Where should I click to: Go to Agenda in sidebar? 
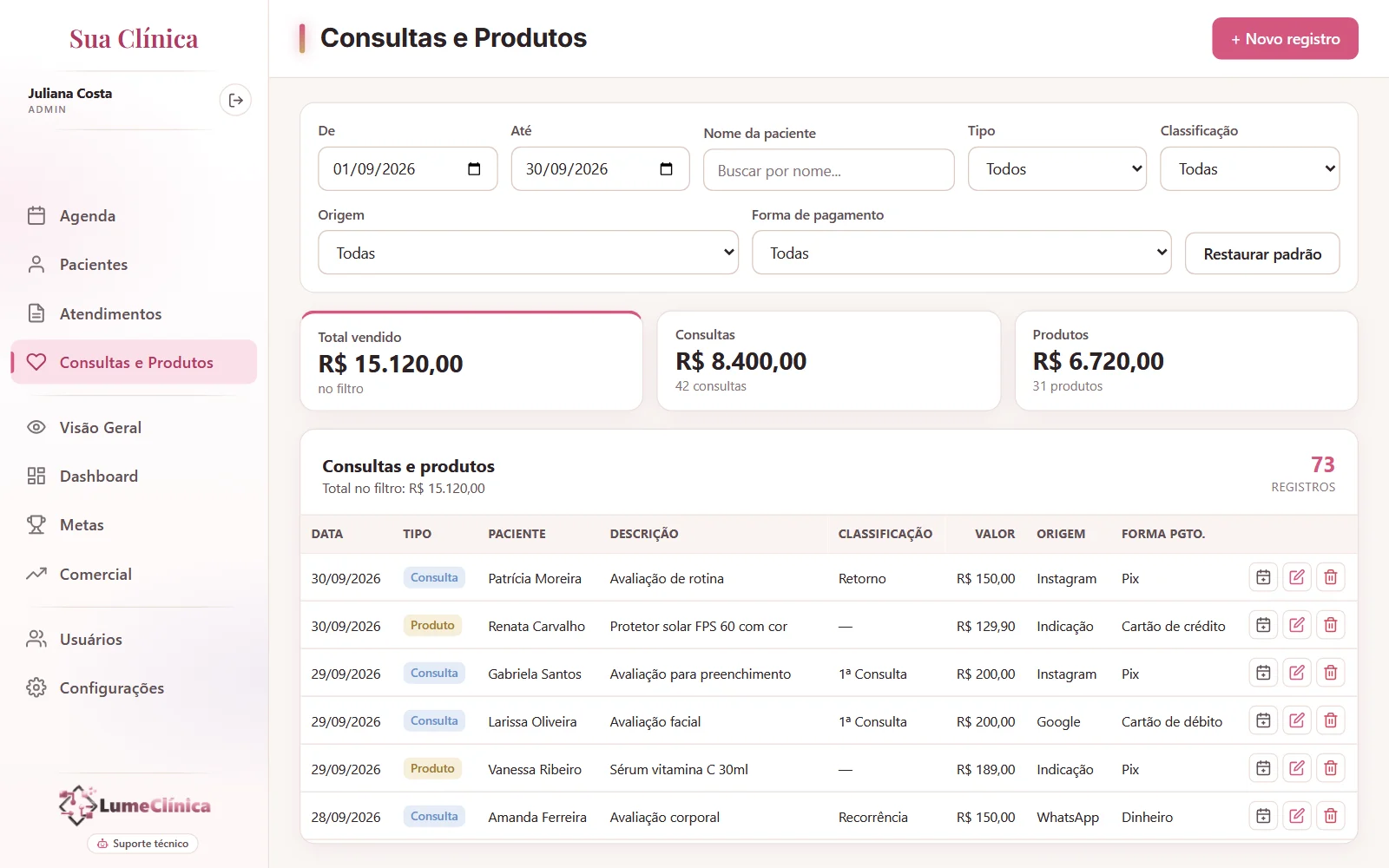(x=134, y=215)
